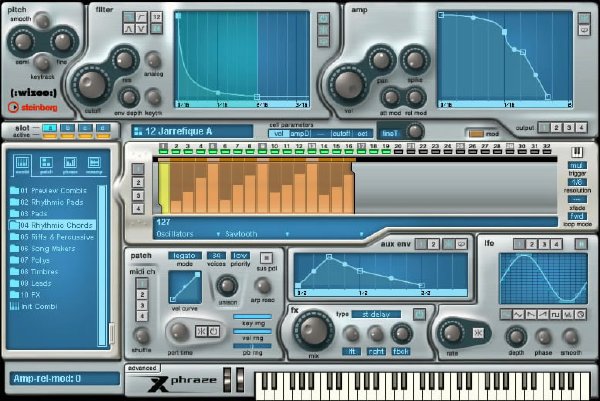Click the browser list scrollbar
Viewport: 600px width, 401px height.
click(102, 266)
